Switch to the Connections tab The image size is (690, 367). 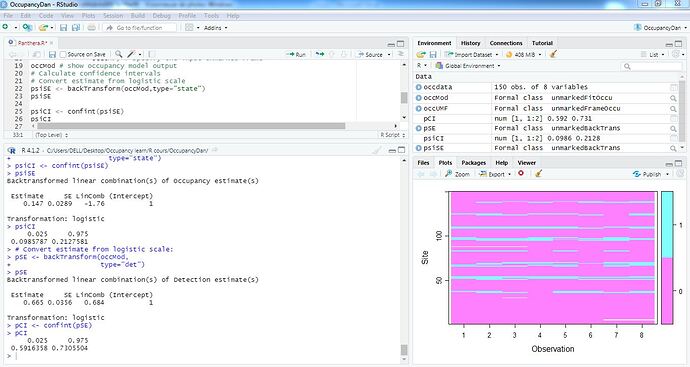click(506, 43)
